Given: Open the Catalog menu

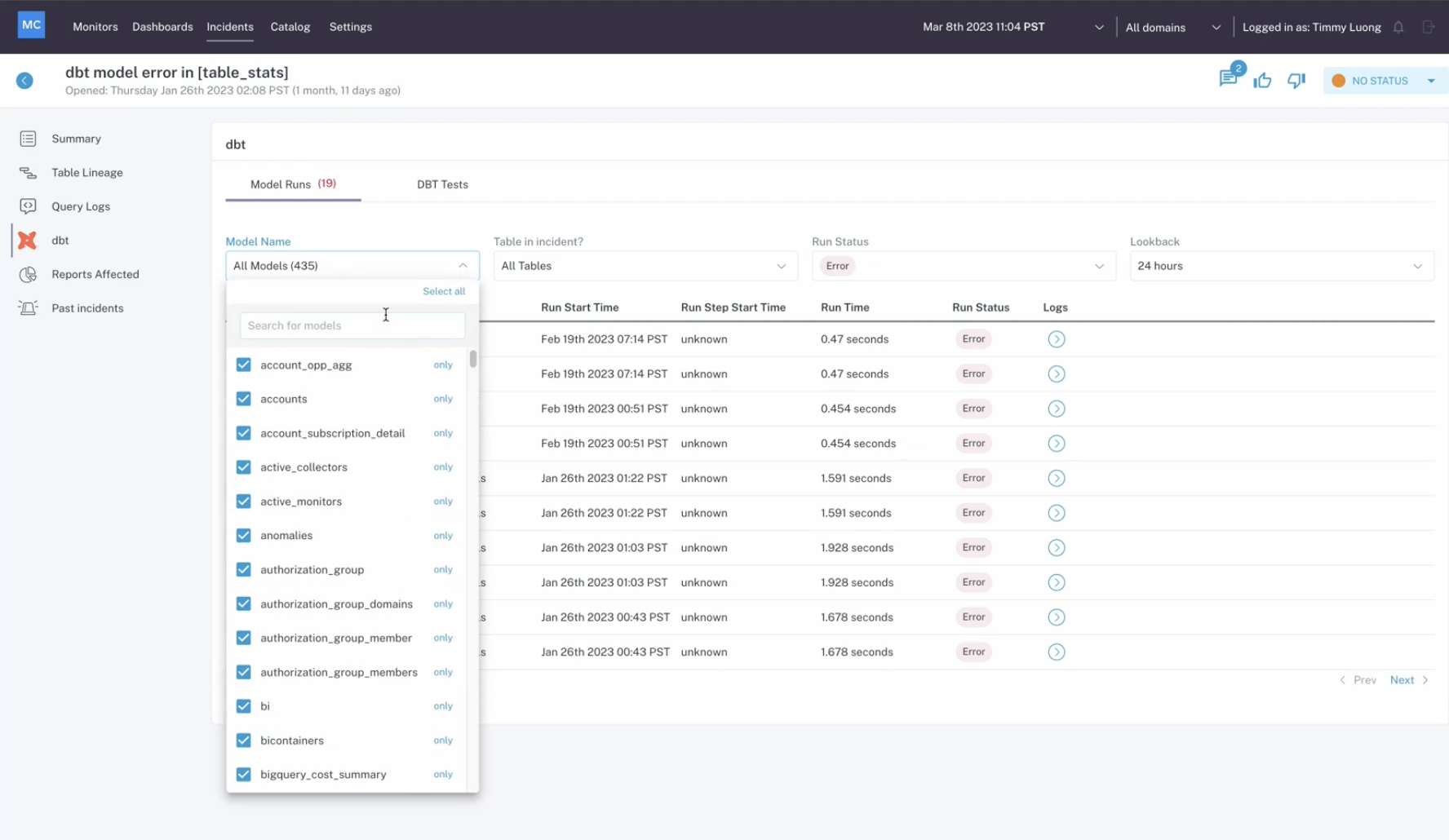Looking at the screenshot, I should pyautogui.click(x=290, y=27).
